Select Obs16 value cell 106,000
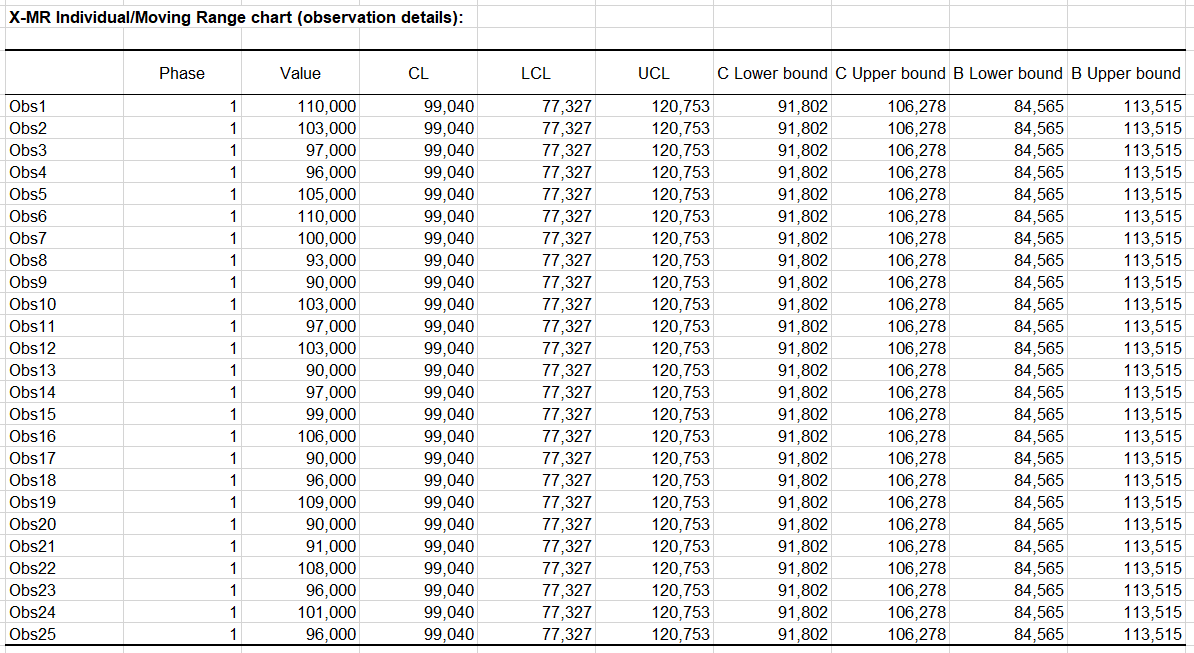Viewport: 1194px width, 653px height. click(327, 436)
